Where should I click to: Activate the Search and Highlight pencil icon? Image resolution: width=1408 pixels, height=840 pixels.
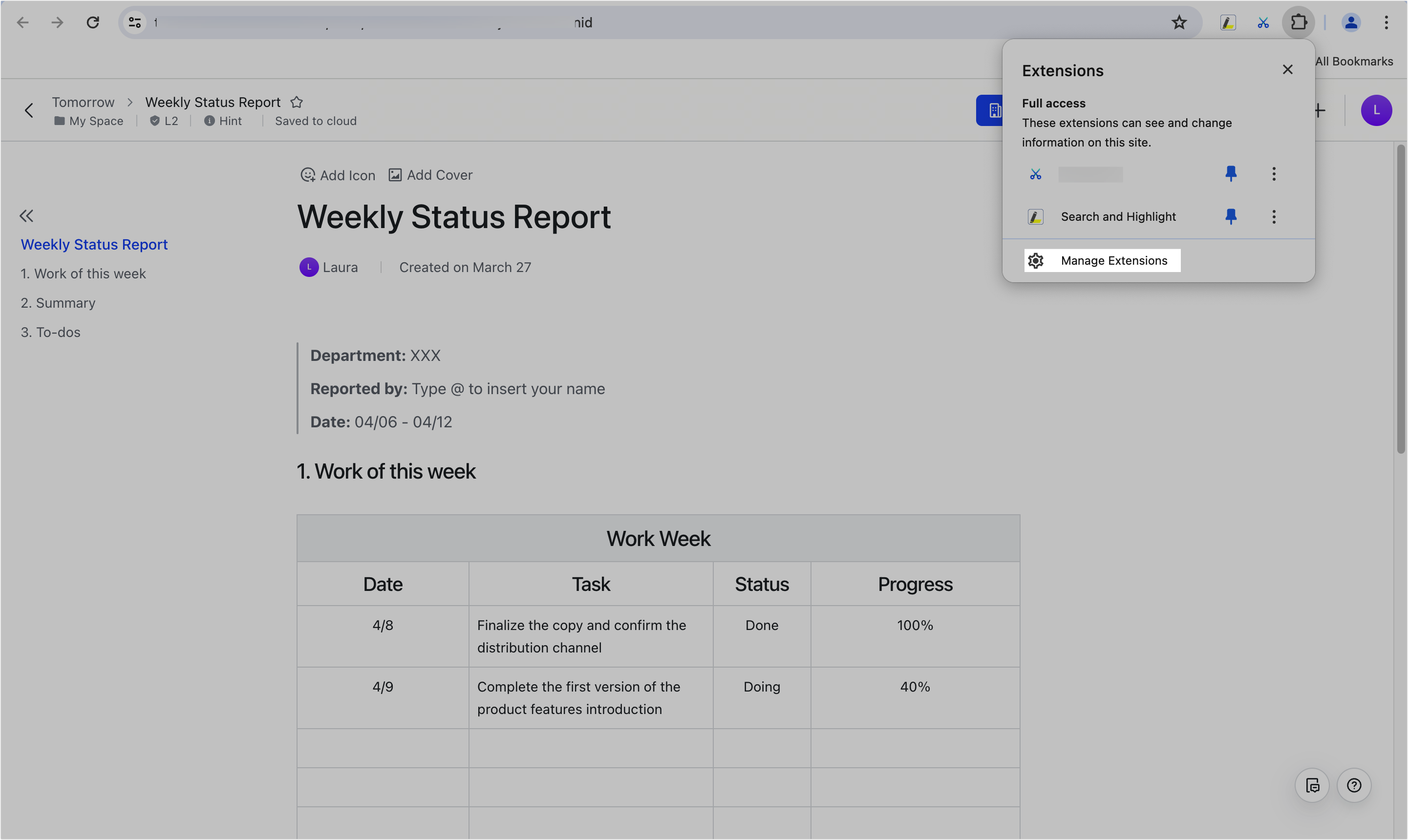(1227, 22)
